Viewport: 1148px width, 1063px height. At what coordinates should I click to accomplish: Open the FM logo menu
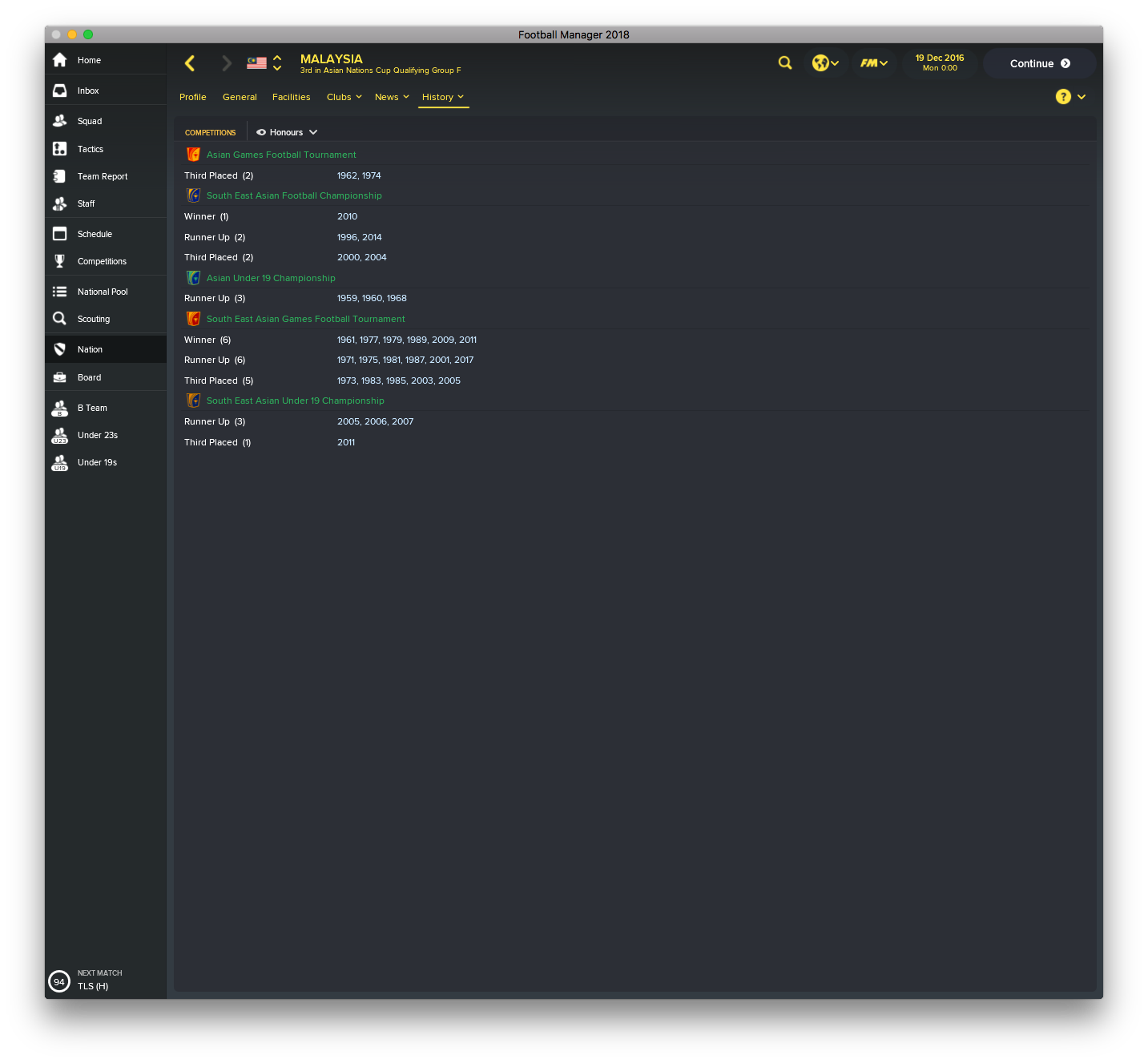click(x=874, y=63)
